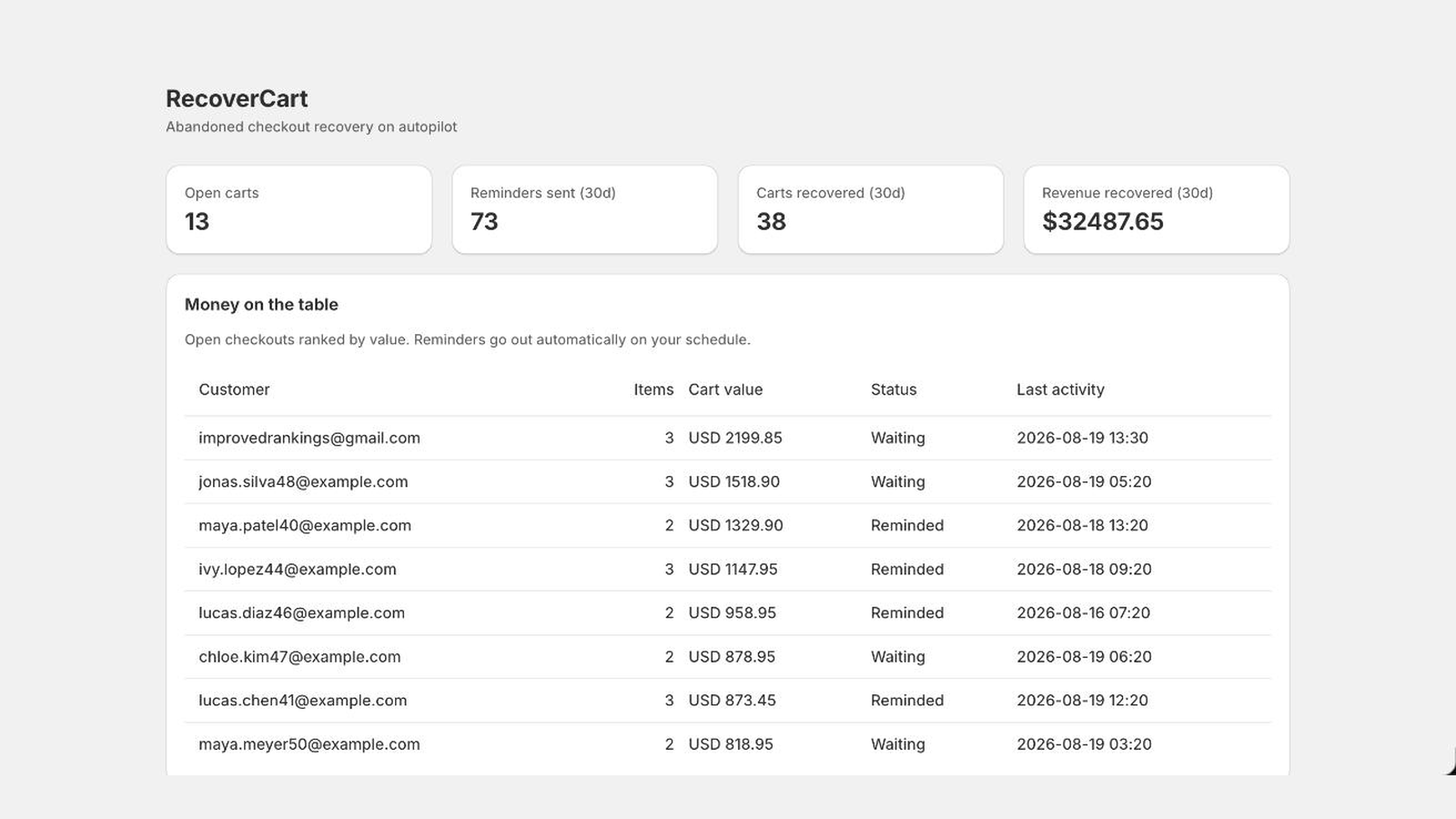Click the "Revenue recovered (30d)" label
Image resolution: width=1456 pixels, height=819 pixels.
point(1127,193)
